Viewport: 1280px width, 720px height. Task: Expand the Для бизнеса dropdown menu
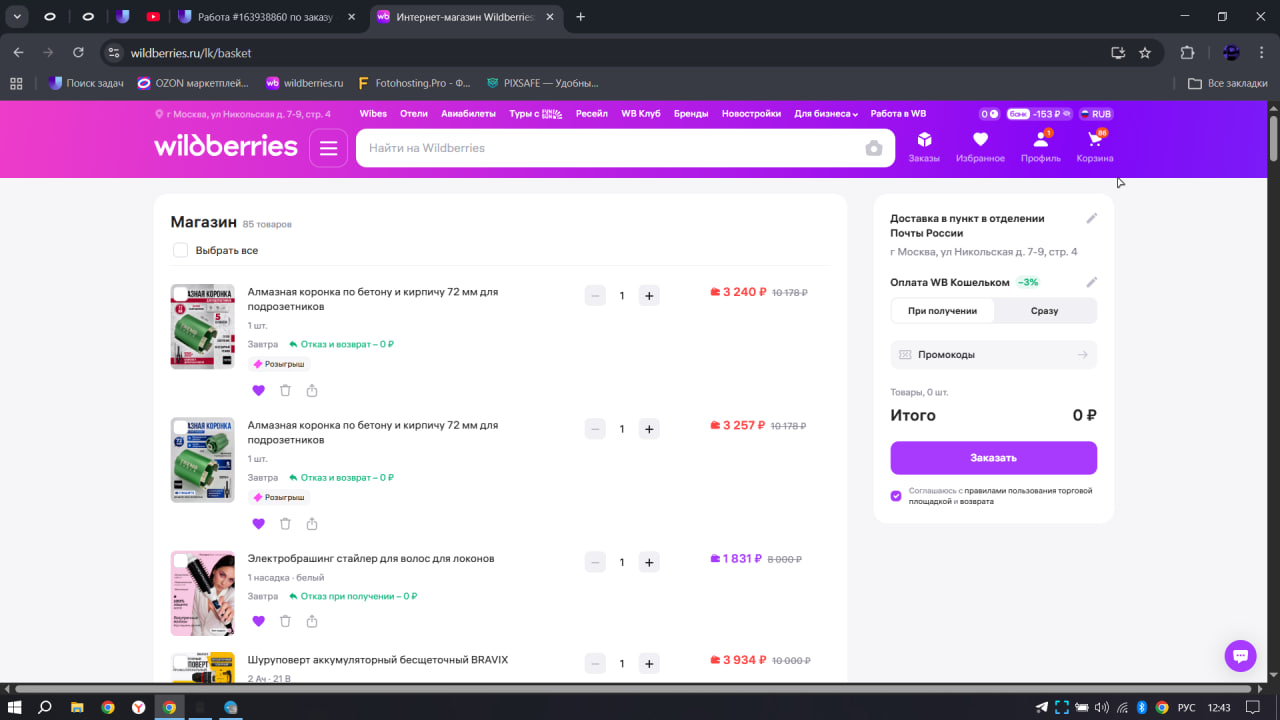tap(826, 114)
